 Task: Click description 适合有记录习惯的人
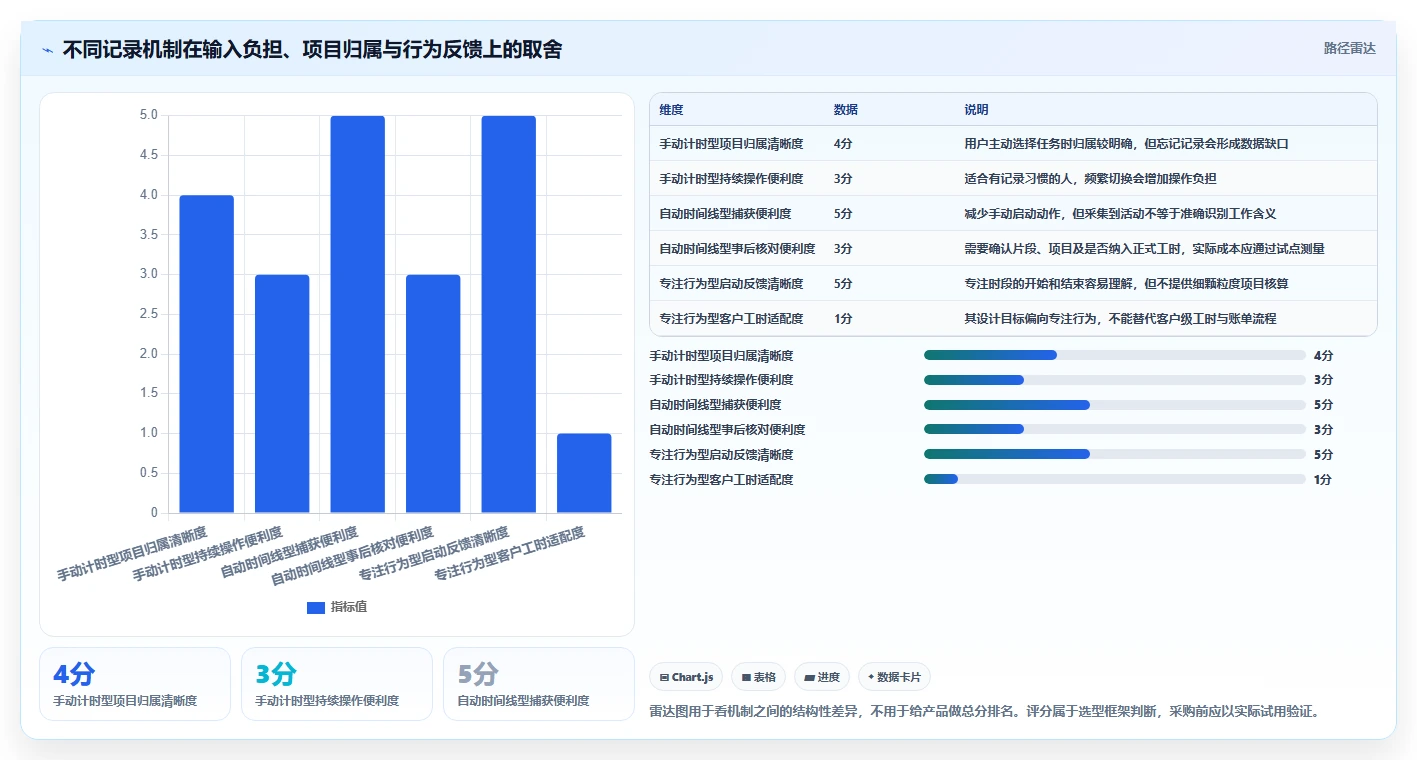click(x=1018, y=179)
